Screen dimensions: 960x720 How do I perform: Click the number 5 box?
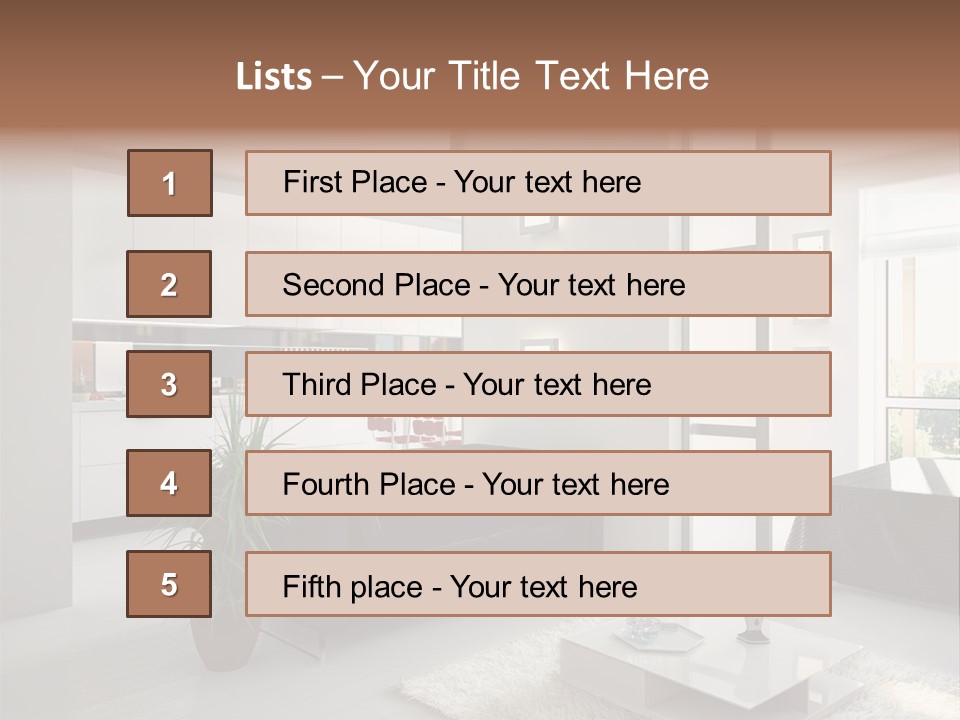(169, 584)
